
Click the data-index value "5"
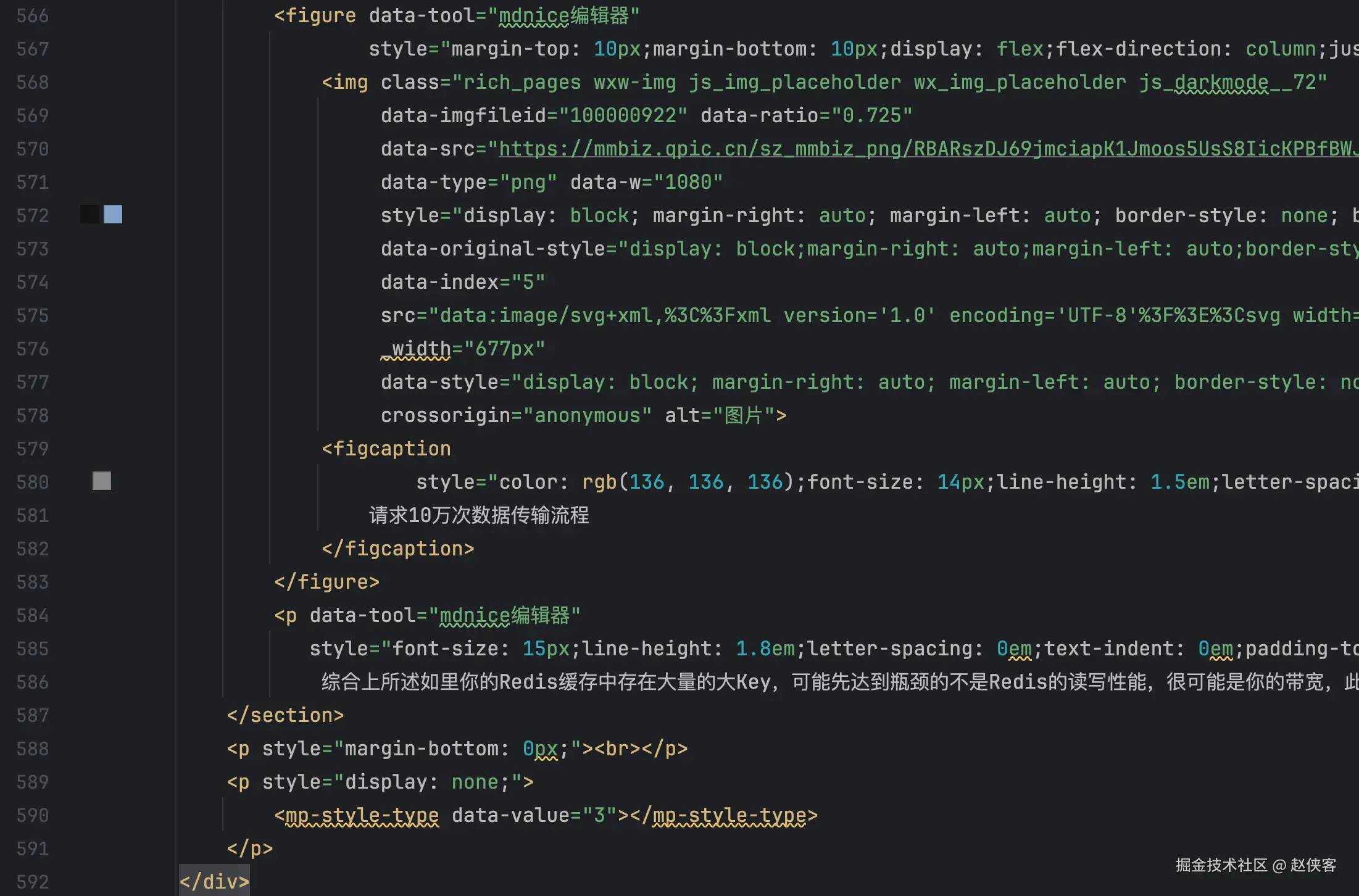point(528,282)
